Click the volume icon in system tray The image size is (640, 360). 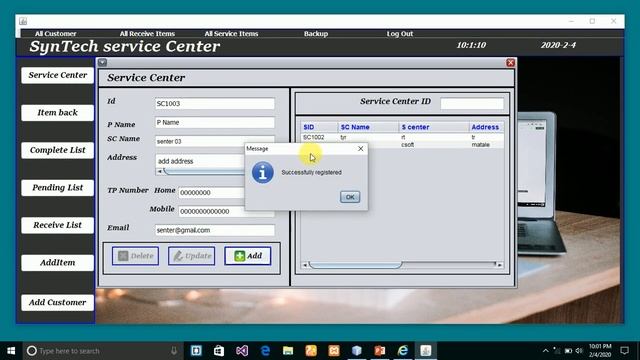(x=579, y=351)
